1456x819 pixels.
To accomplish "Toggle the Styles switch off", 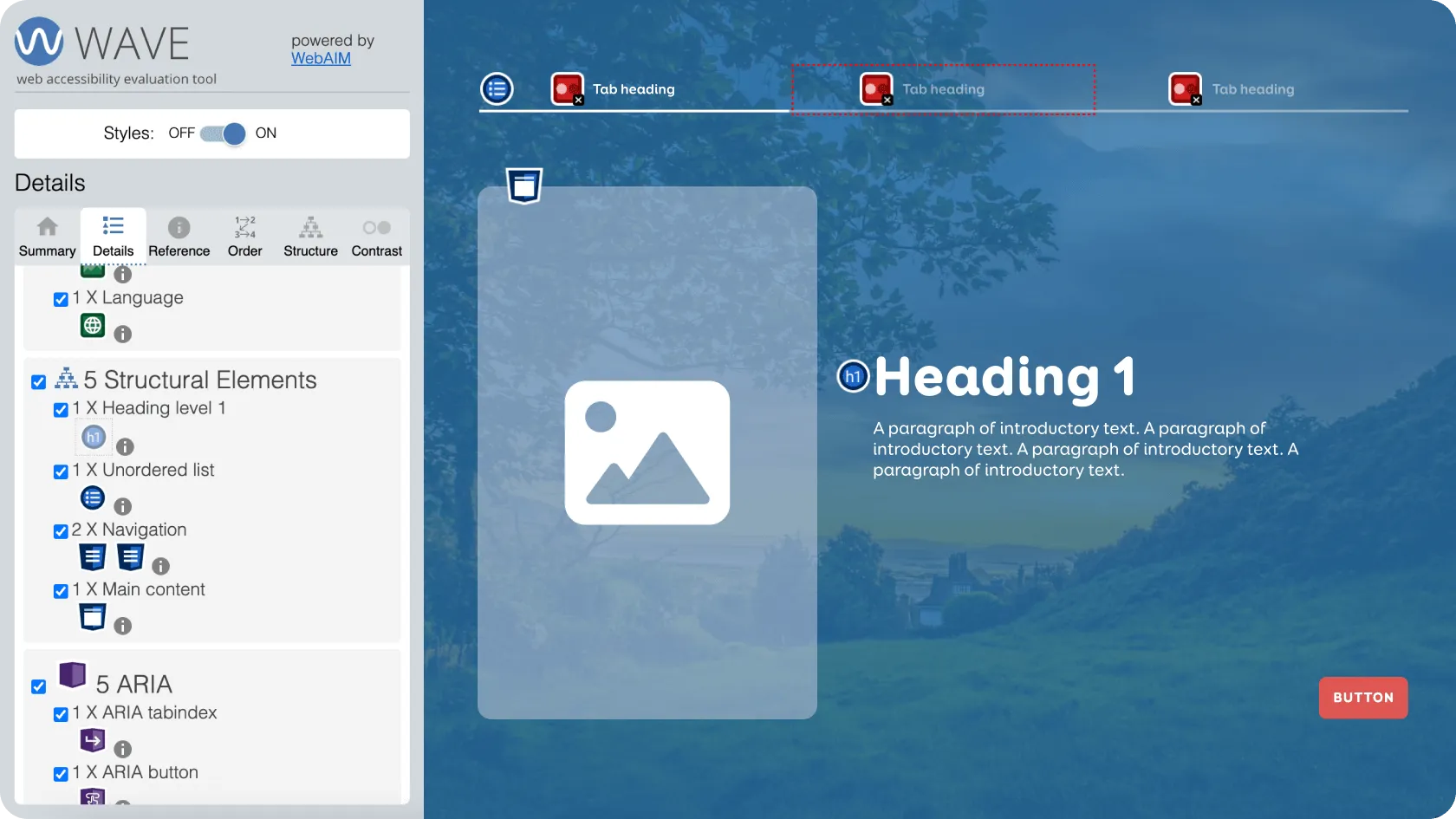I will (223, 133).
